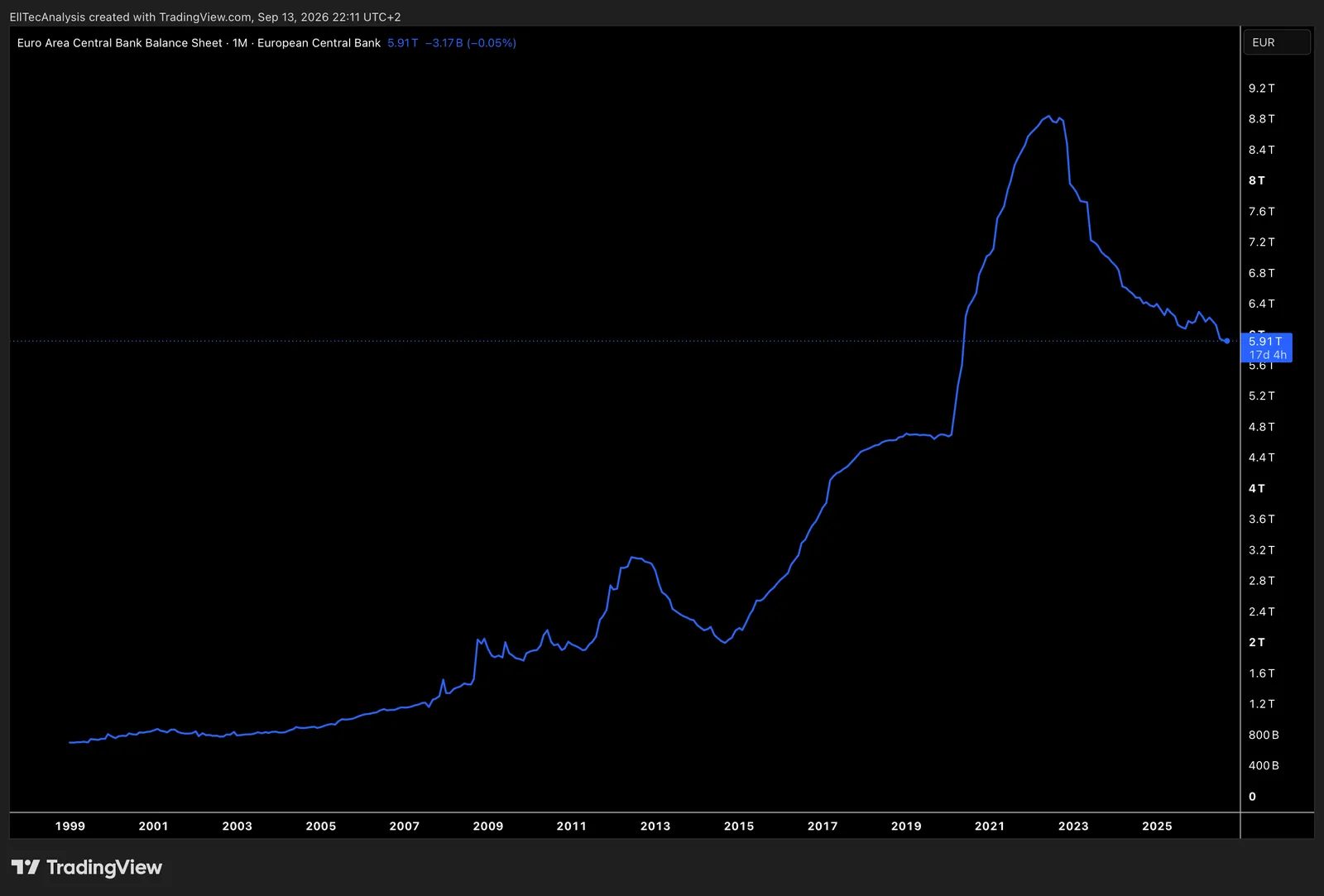Click the last data point dot on the line
This screenshot has height=896, width=1324.
tap(1226, 341)
